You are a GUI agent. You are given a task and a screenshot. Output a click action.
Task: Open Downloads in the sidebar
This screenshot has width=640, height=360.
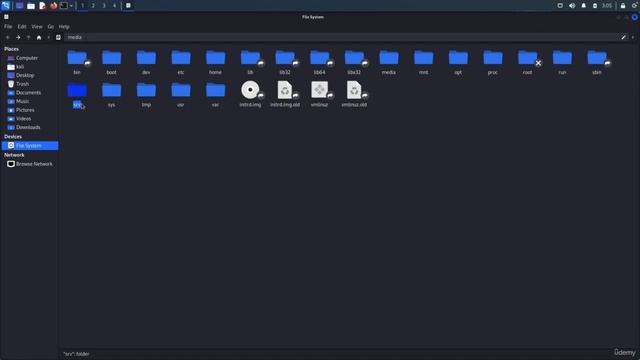(x=29, y=127)
